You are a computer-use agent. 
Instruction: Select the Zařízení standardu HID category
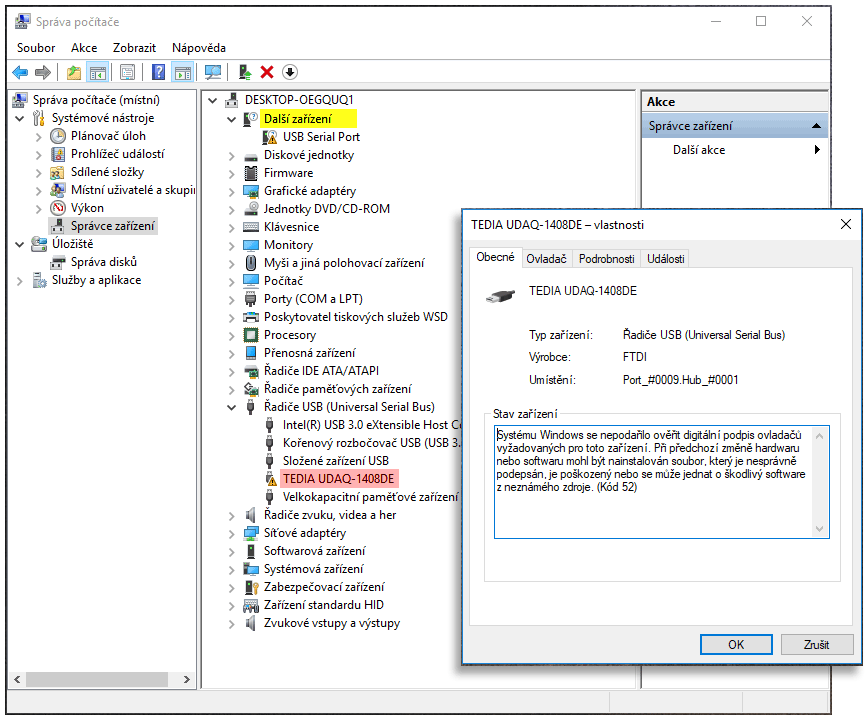coord(323,605)
